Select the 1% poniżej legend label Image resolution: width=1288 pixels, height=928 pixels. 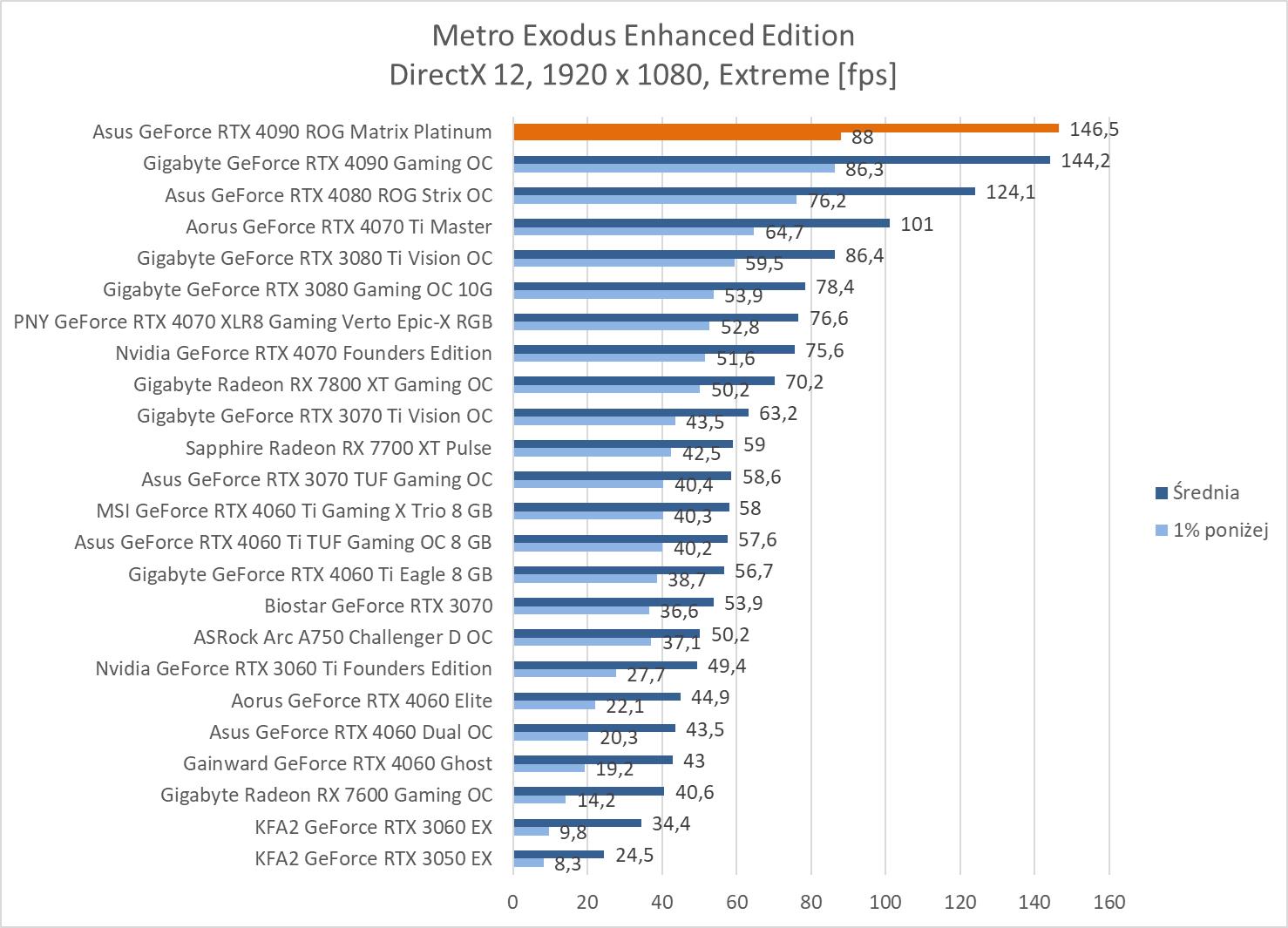pyautogui.click(x=1220, y=529)
